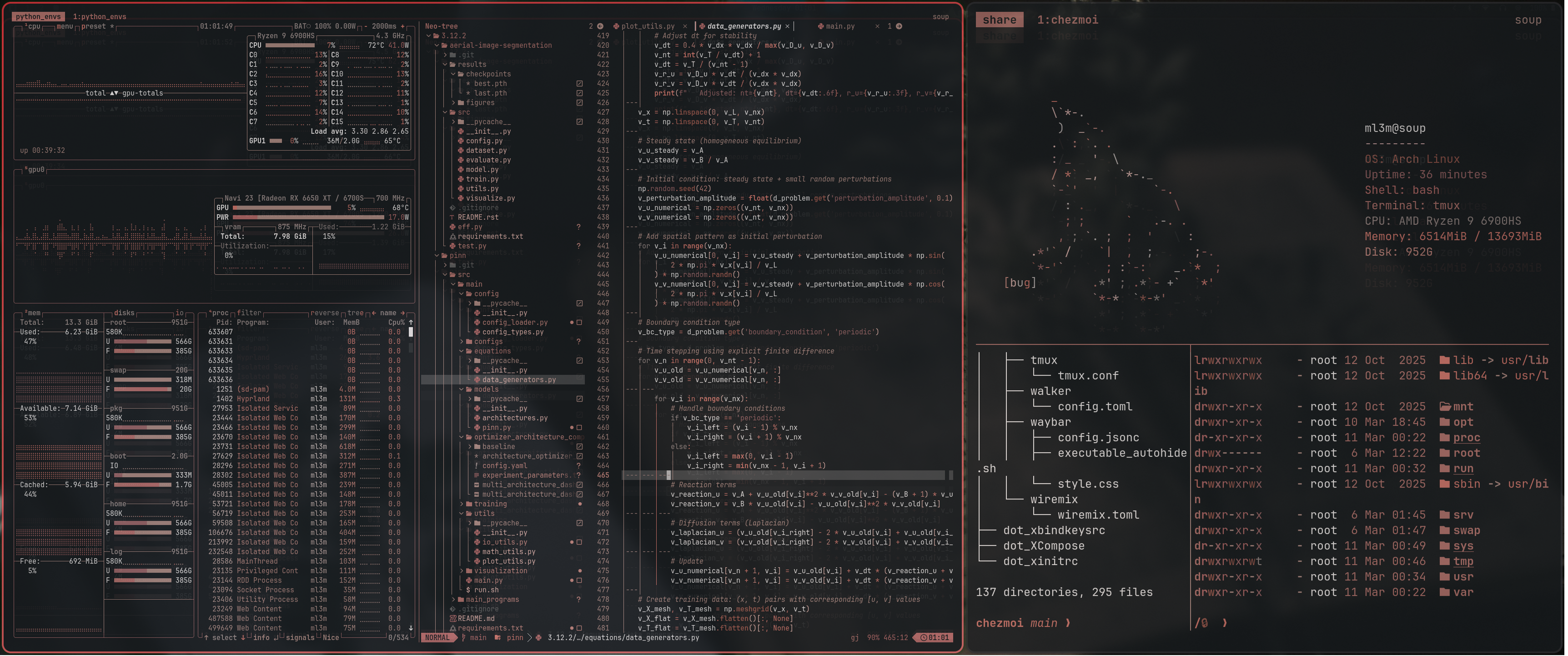Image resolution: width=1568 pixels, height=656 pixels.
Task: Switch to the plot_utils.py tab
Action: point(645,26)
